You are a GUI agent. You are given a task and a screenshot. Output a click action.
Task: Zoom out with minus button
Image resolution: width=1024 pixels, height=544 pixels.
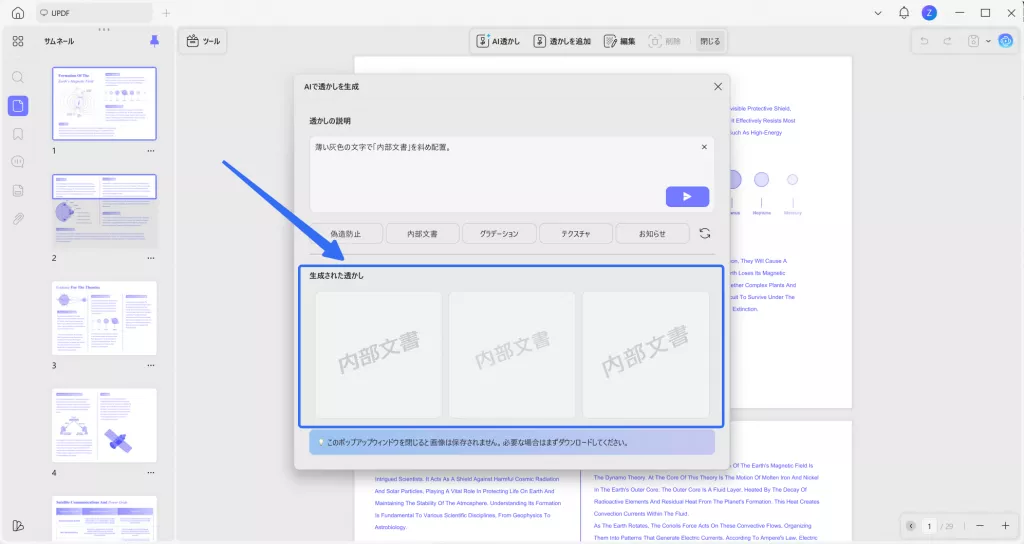pyautogui.click(x=980, y=526)
